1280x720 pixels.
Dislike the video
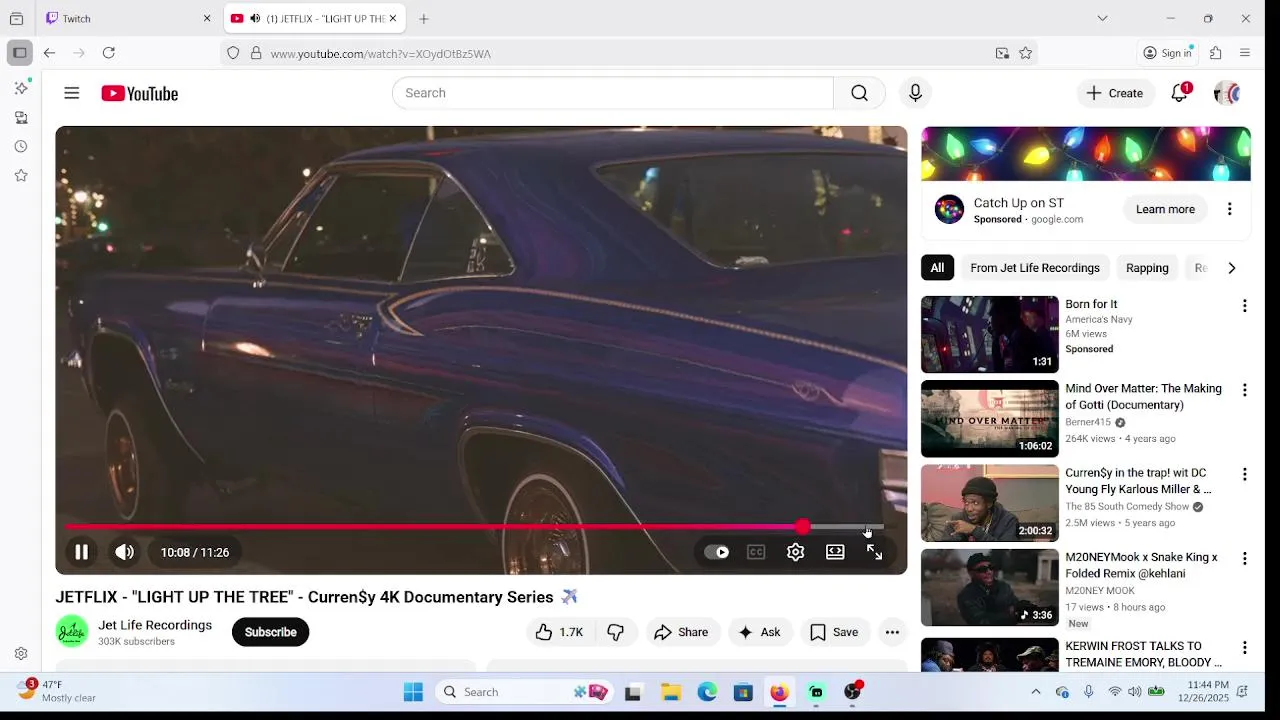(x=616, y=632)
